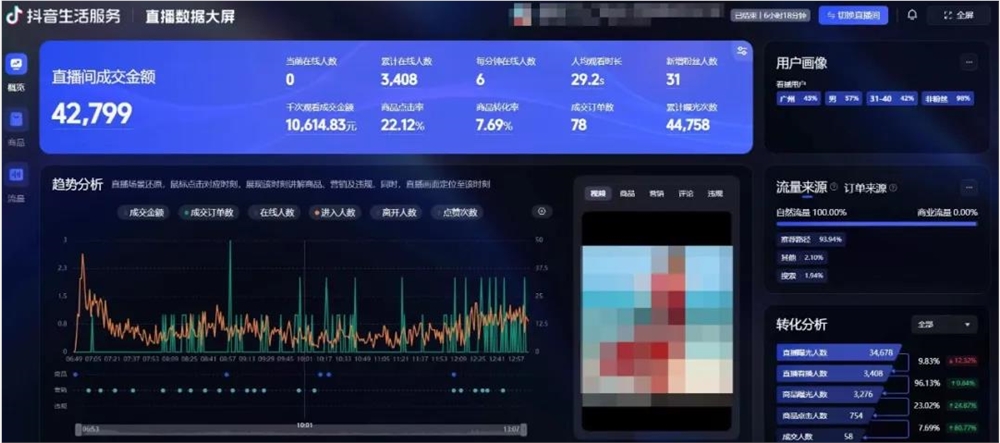Switch to the 营销 tab
The width and height of the screenshot is (1000, 443).
[656, 194]
